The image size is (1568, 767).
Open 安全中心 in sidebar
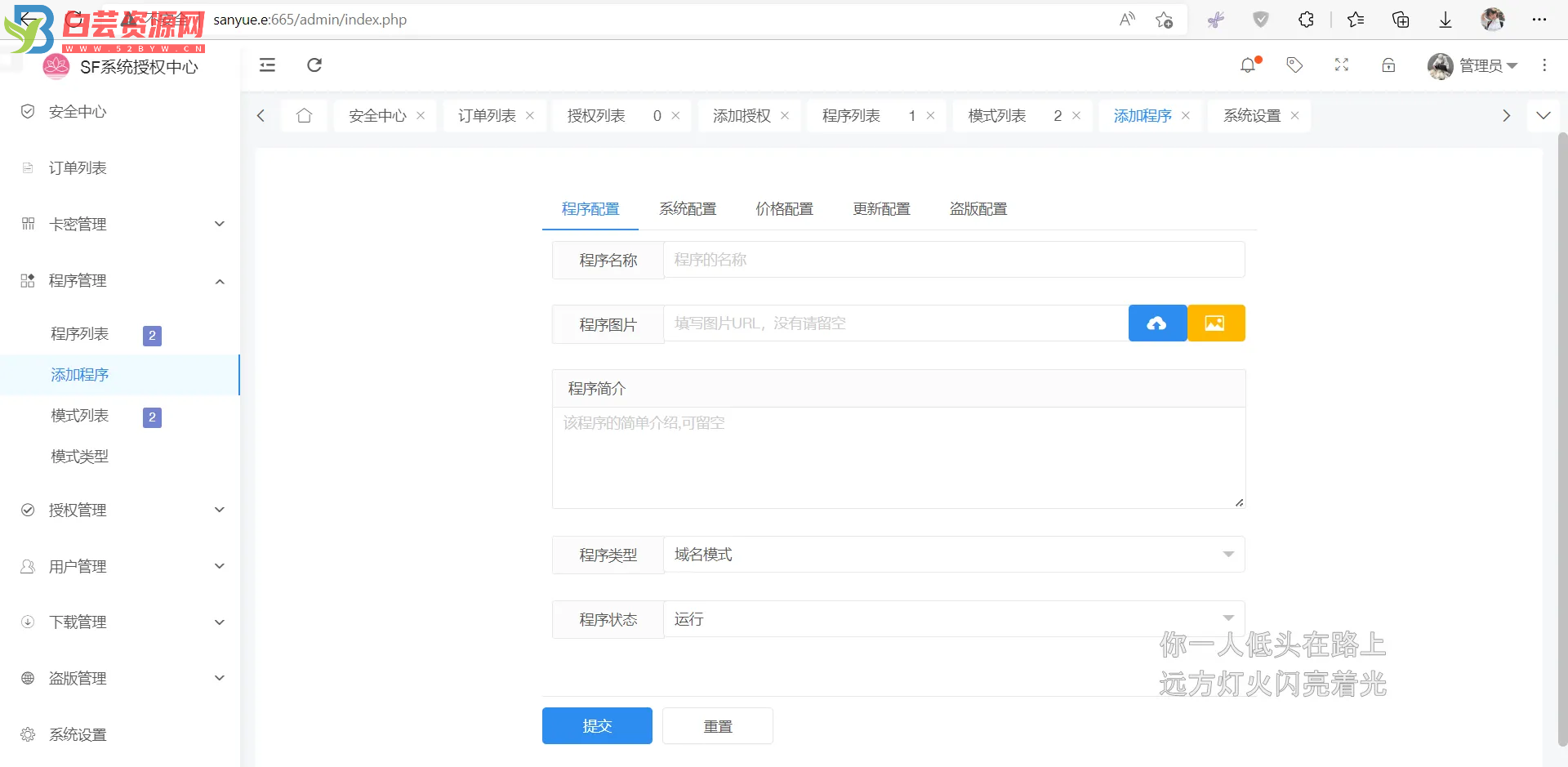pyautogui.click(x=120, y=112)
